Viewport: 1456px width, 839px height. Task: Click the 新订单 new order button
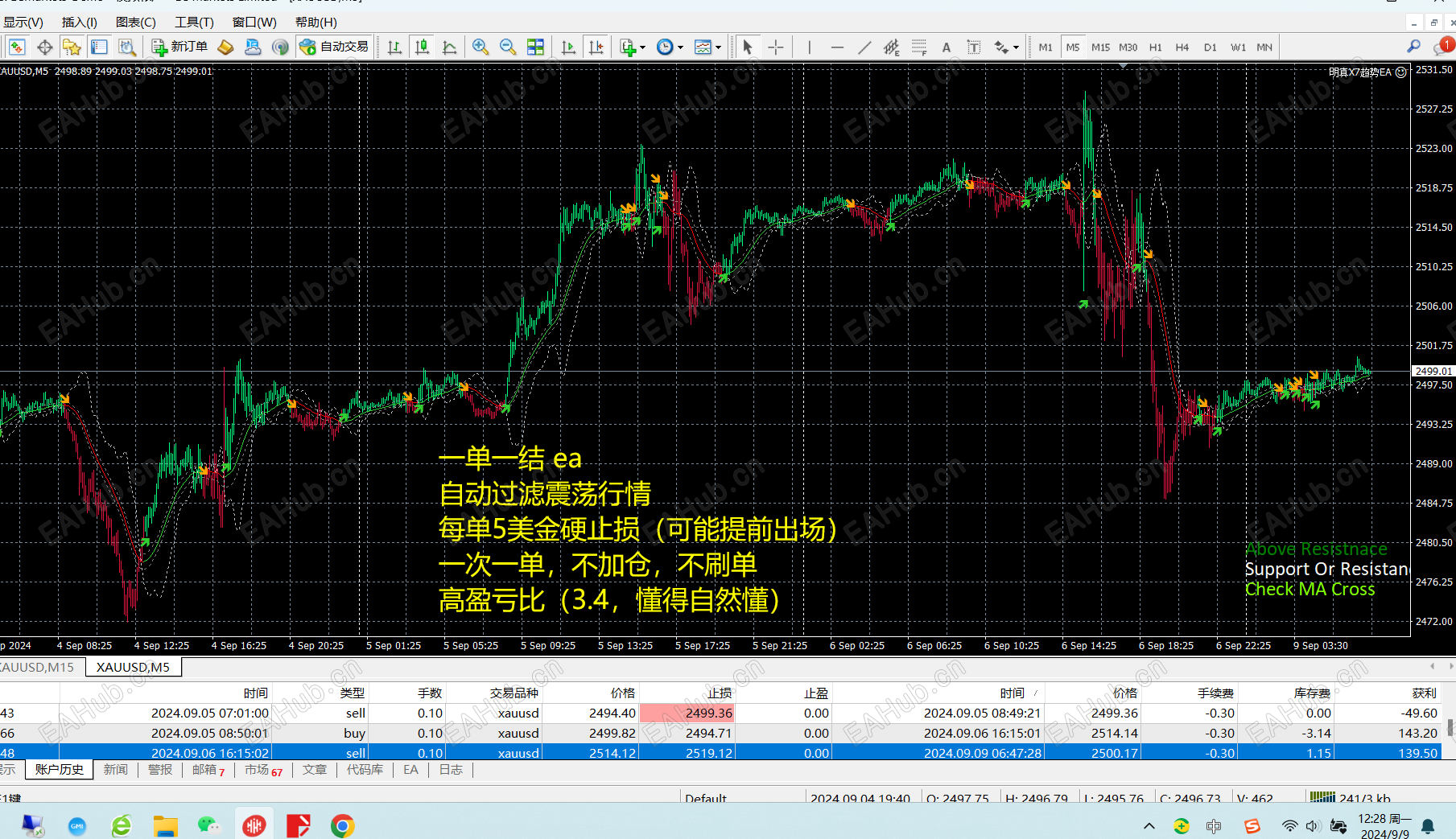[x=180, y=47]
